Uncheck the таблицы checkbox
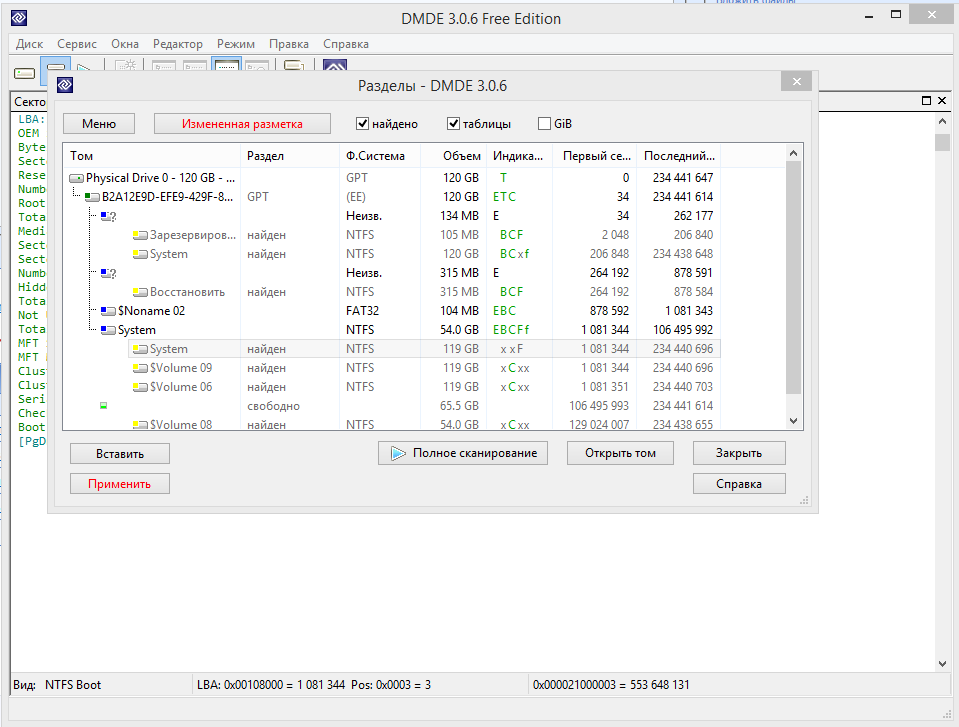This screenshot has width=959, height=727. (x=453, y=124)
